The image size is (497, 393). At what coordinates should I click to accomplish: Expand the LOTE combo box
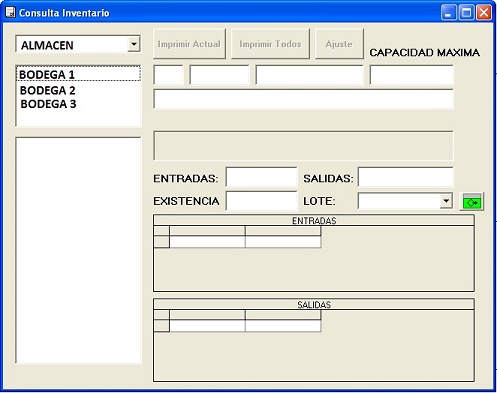pyautogui.click(x=446, y=201)
